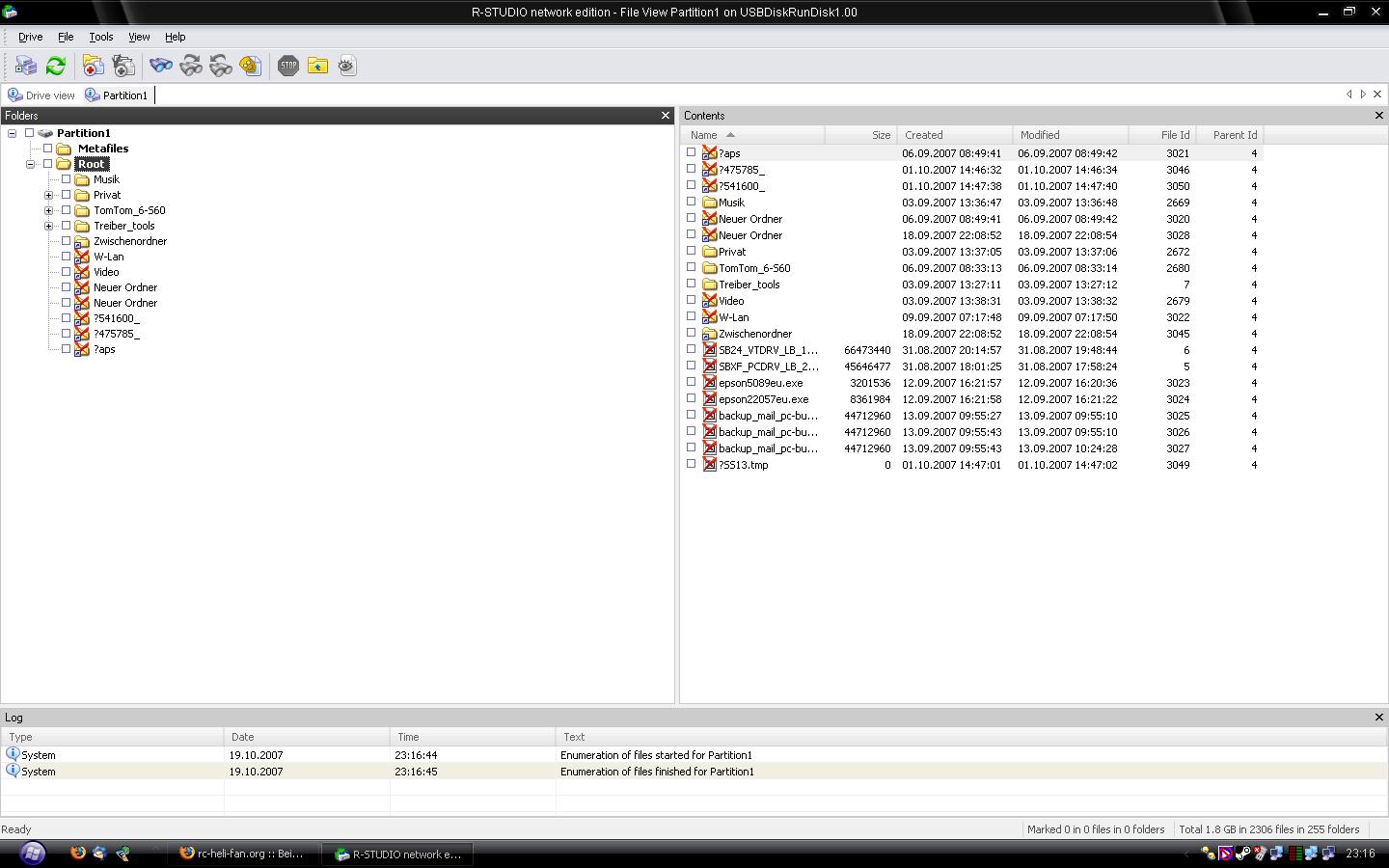Click the blue binoculars Find icon
The height and width of the screenshot is (868, 1389).
(160, 66)
